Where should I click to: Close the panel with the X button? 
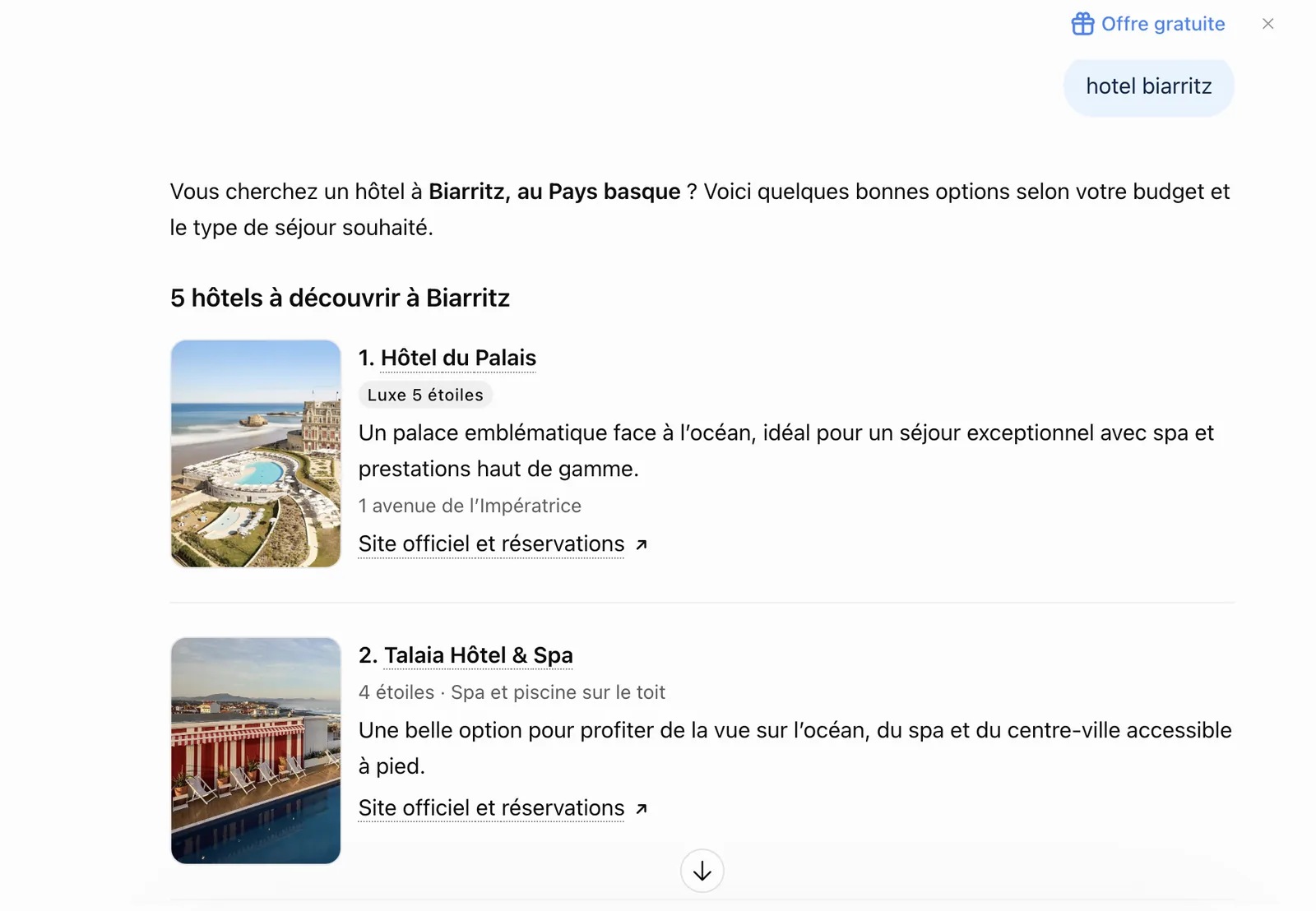click(x=1268, y=24)
